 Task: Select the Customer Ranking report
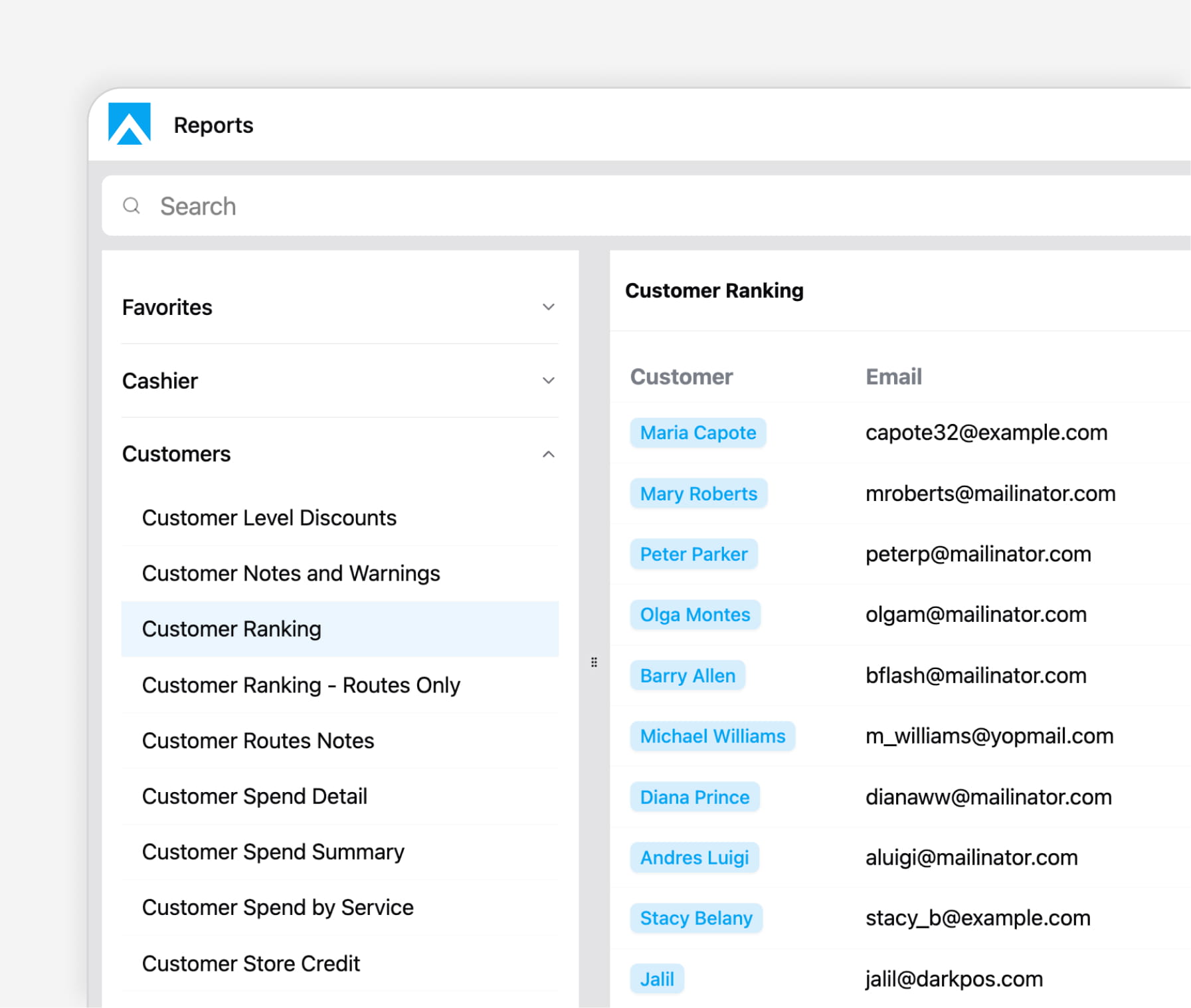(x=340, y=629)
